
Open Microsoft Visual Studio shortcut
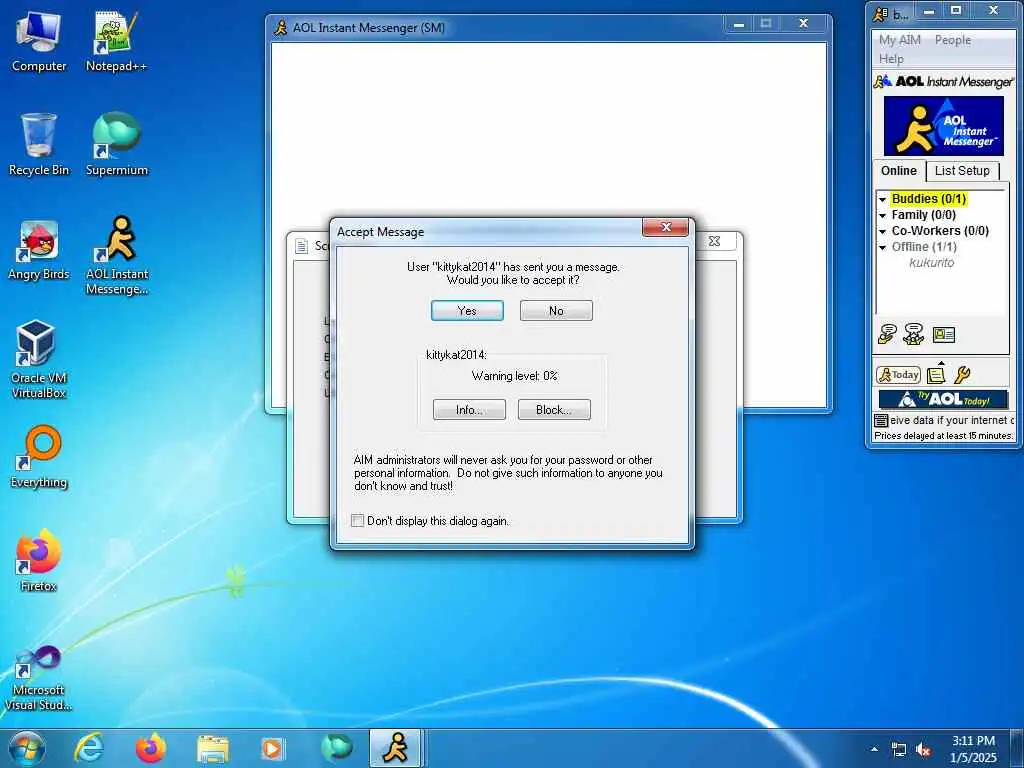(39, 678)
